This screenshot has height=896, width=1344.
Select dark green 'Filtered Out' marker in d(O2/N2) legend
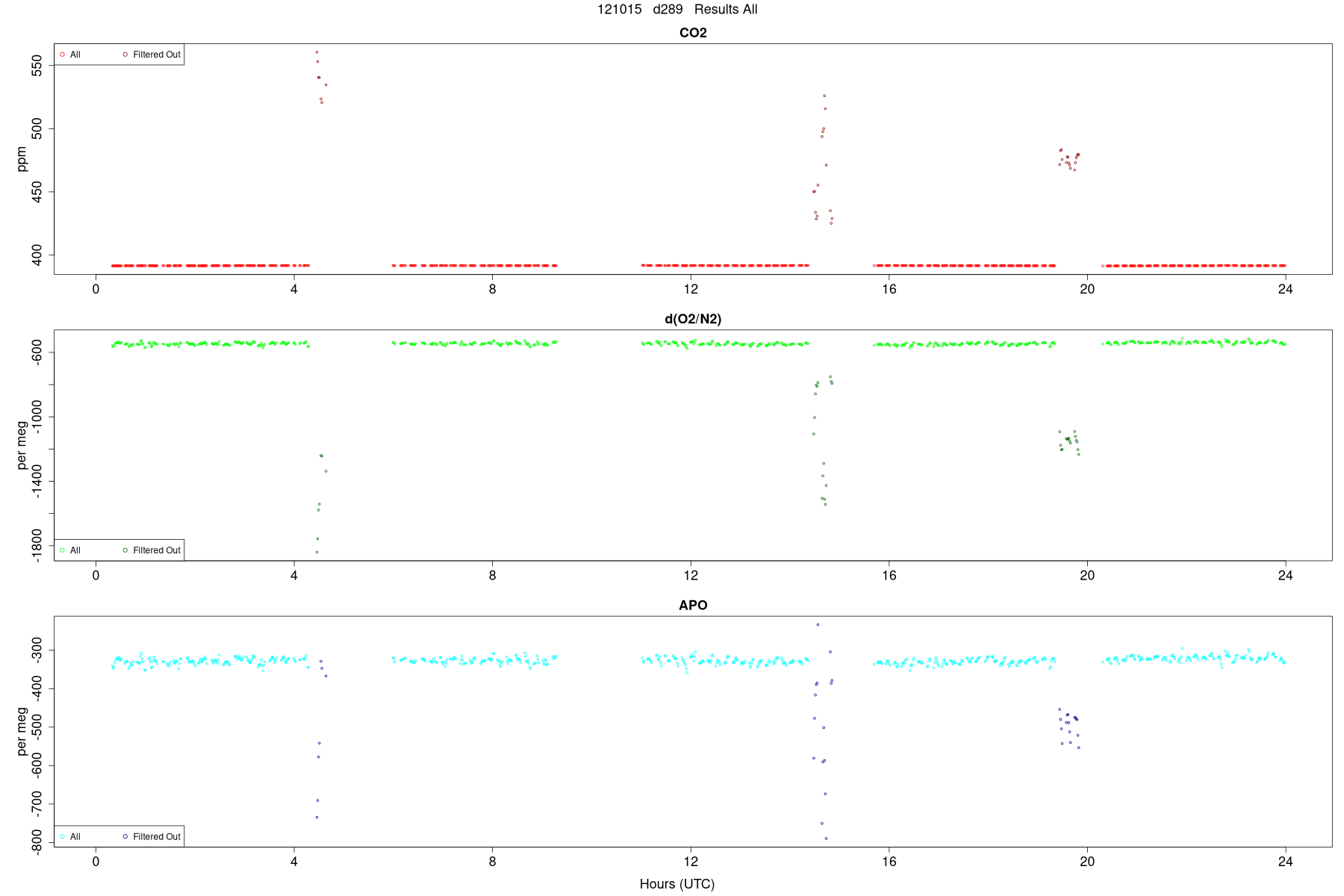pos(125,550)
